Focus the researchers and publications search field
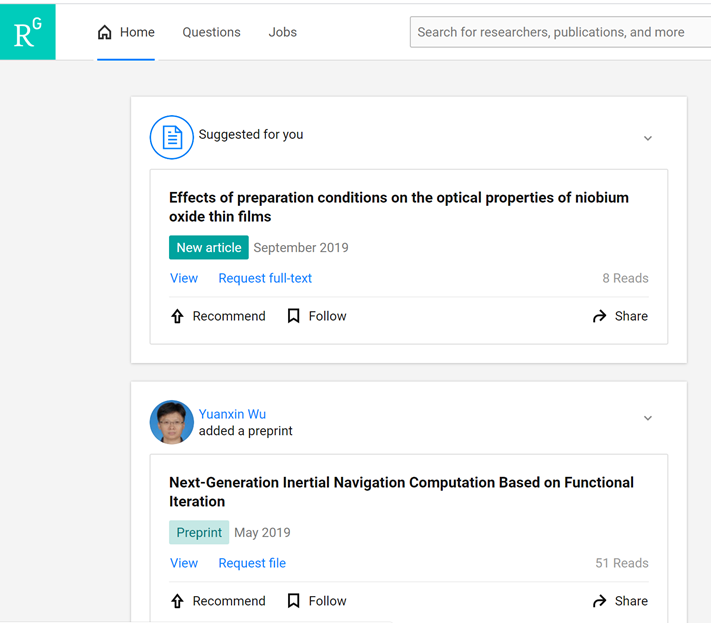 point(555,32)
